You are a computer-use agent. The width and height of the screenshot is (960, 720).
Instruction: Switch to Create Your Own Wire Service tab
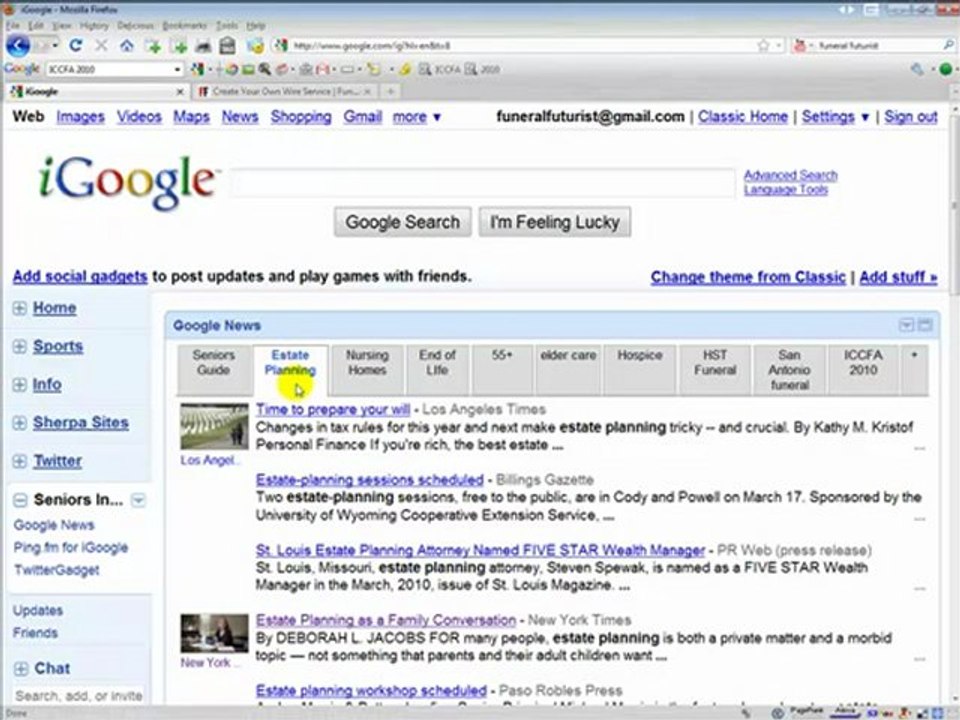(285, 91)
